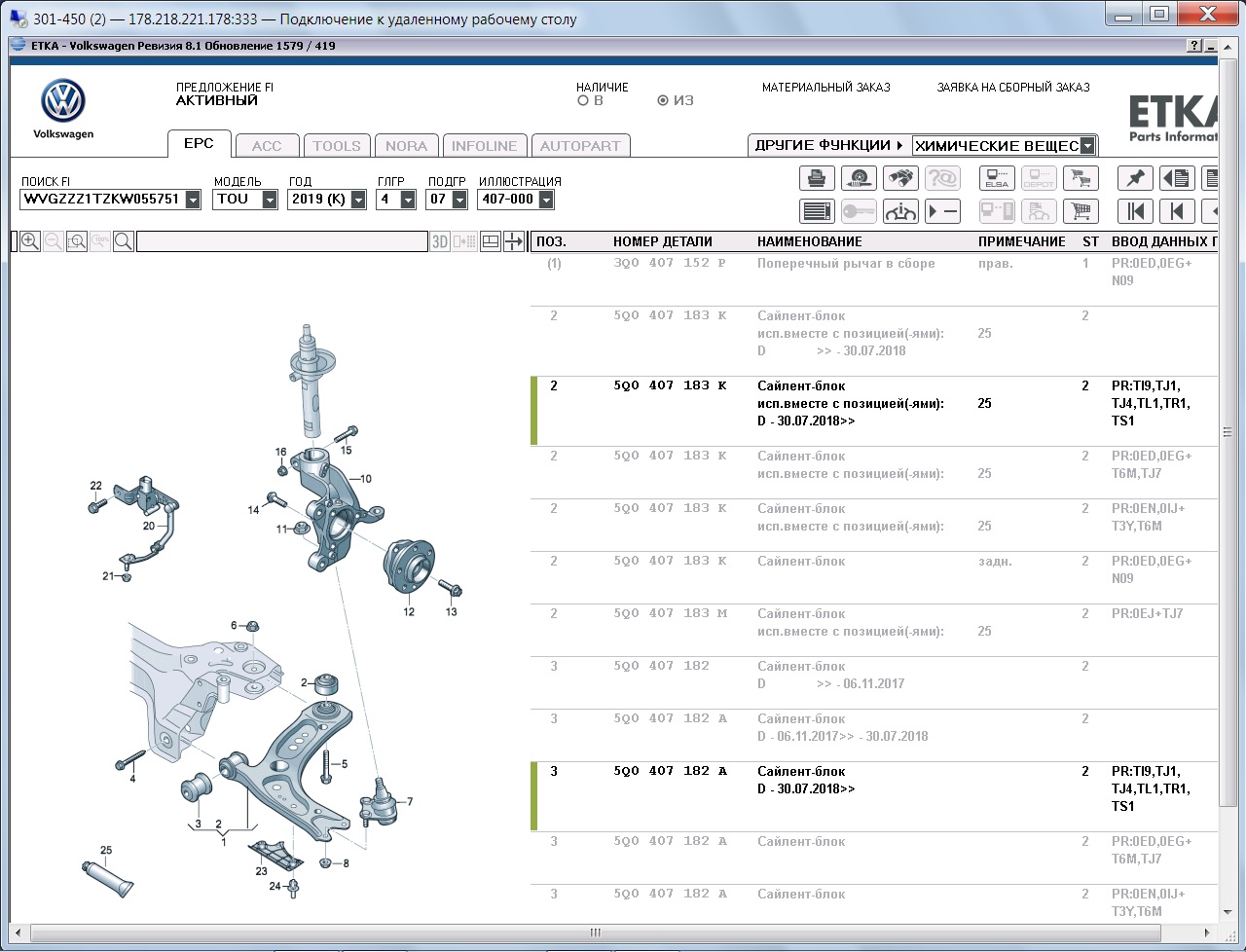Image resolution: width=1246 pixels, height=952 pixels.
Task: Open the single shopping cart icon
Action: point(1081,211)
